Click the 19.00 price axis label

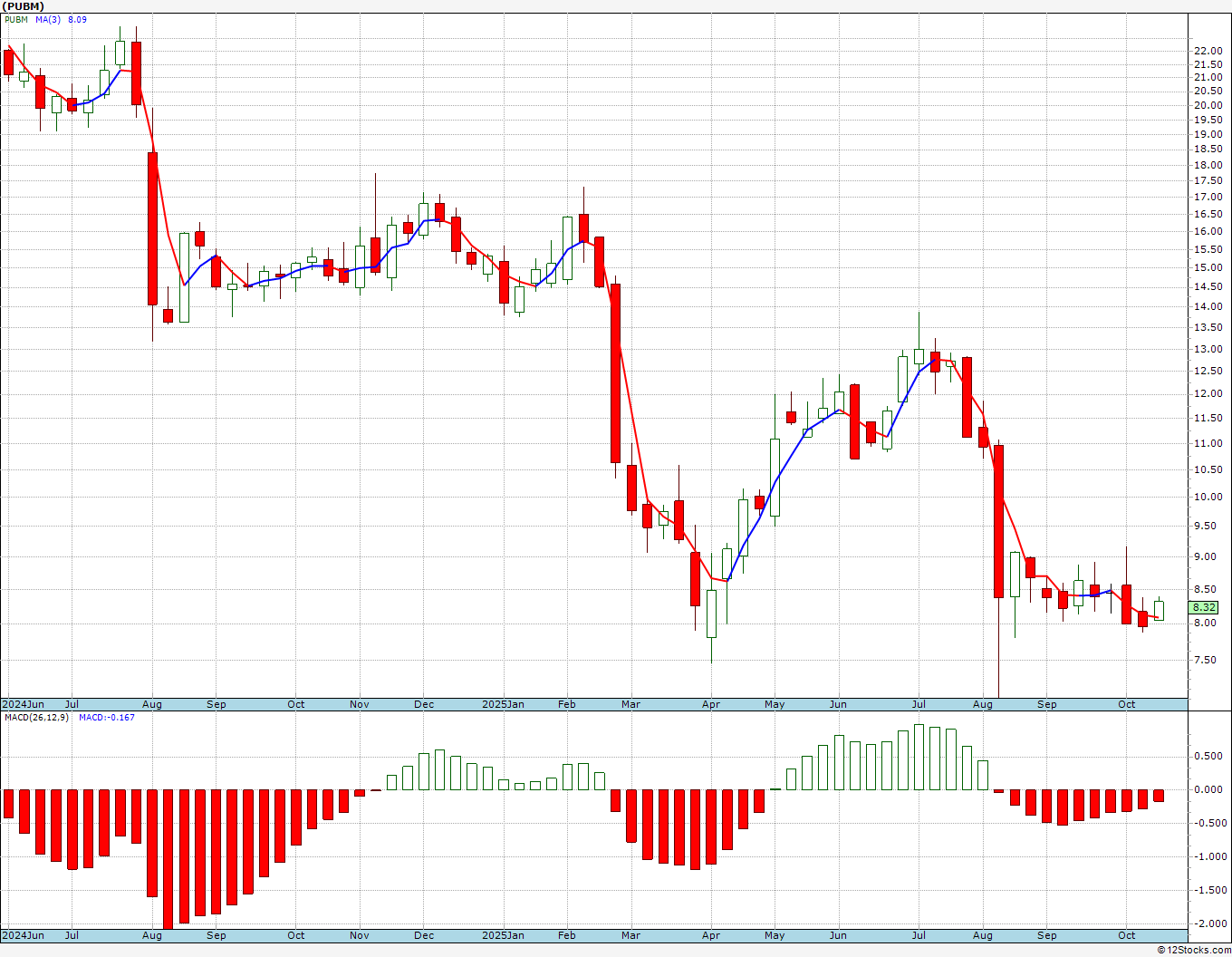click(1207, 134)
